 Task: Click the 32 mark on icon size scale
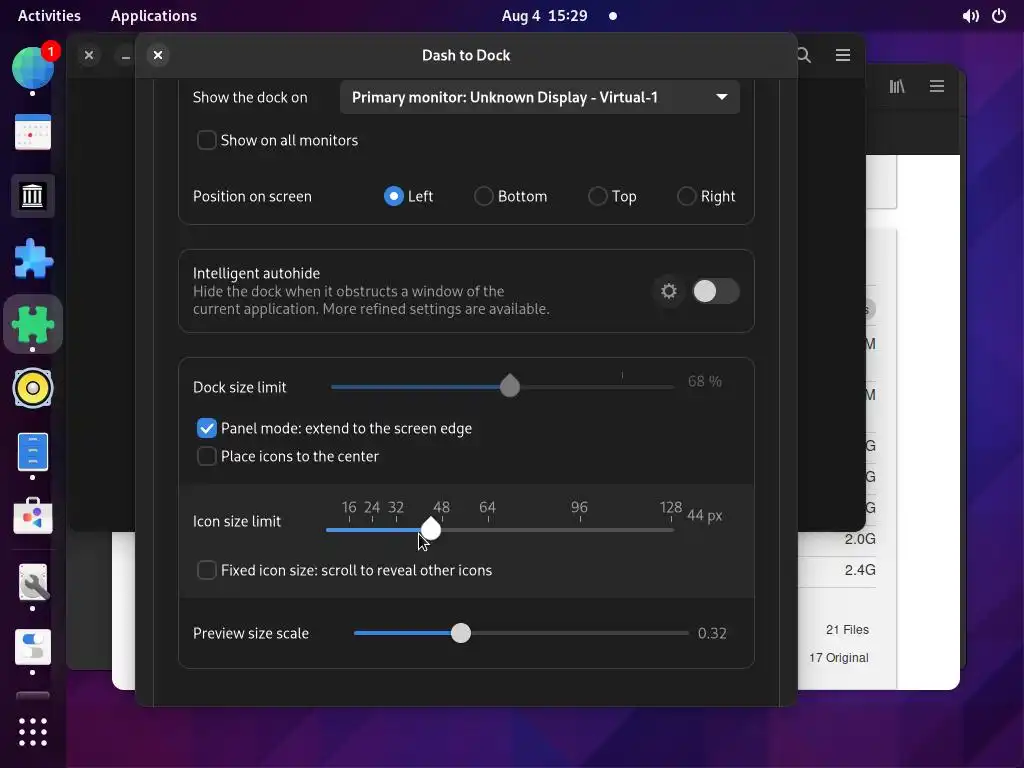[x=396, y=507]
